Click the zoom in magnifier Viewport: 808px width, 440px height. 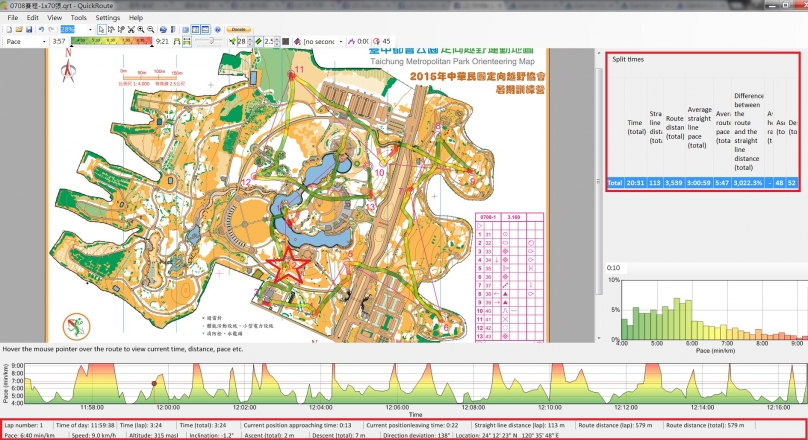[141, 30]
